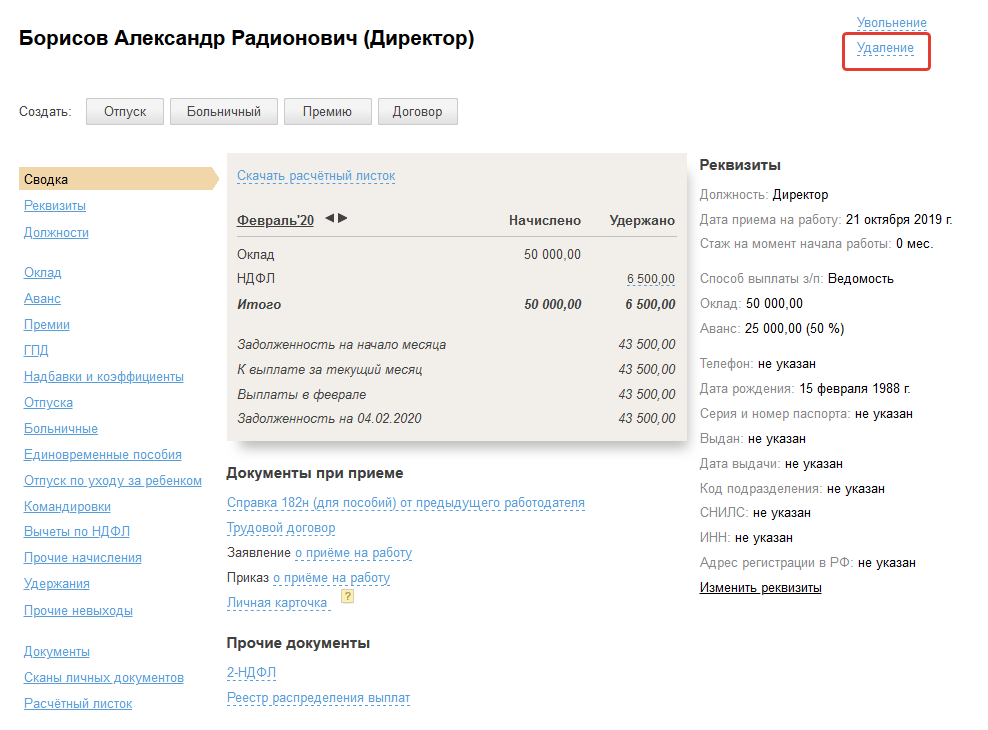
Task: Click the Удаление link
Action: pos(885,48)
